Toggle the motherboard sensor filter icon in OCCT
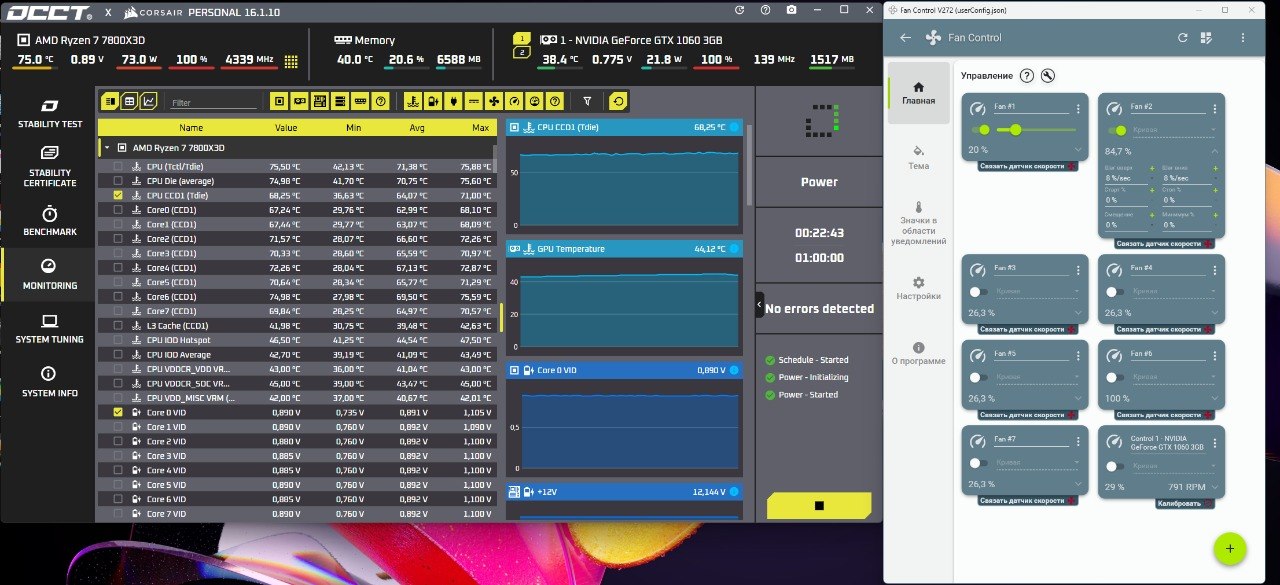 point(320,101)
